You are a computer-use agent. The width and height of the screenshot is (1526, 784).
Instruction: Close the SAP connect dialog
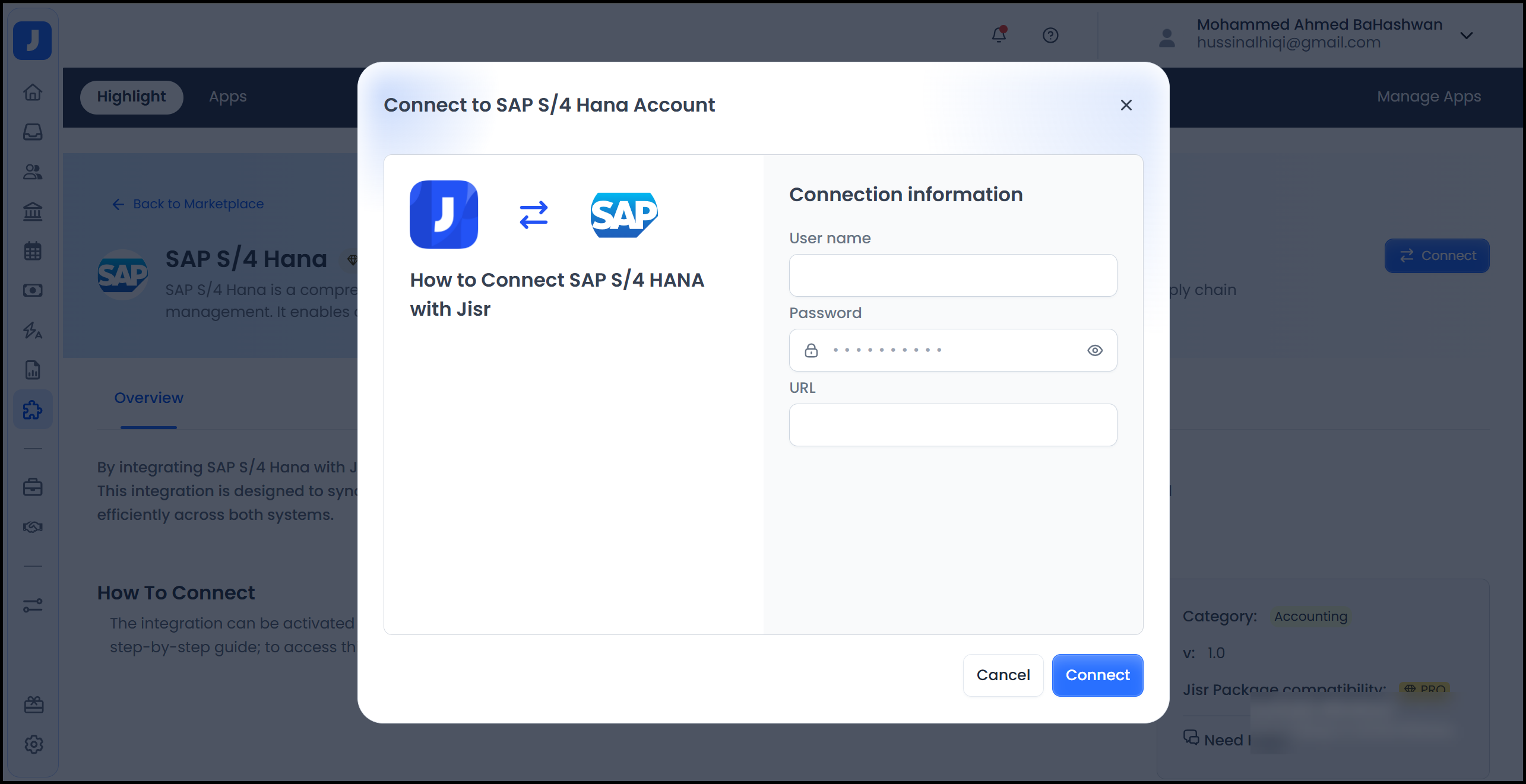tap(1126, 105)
